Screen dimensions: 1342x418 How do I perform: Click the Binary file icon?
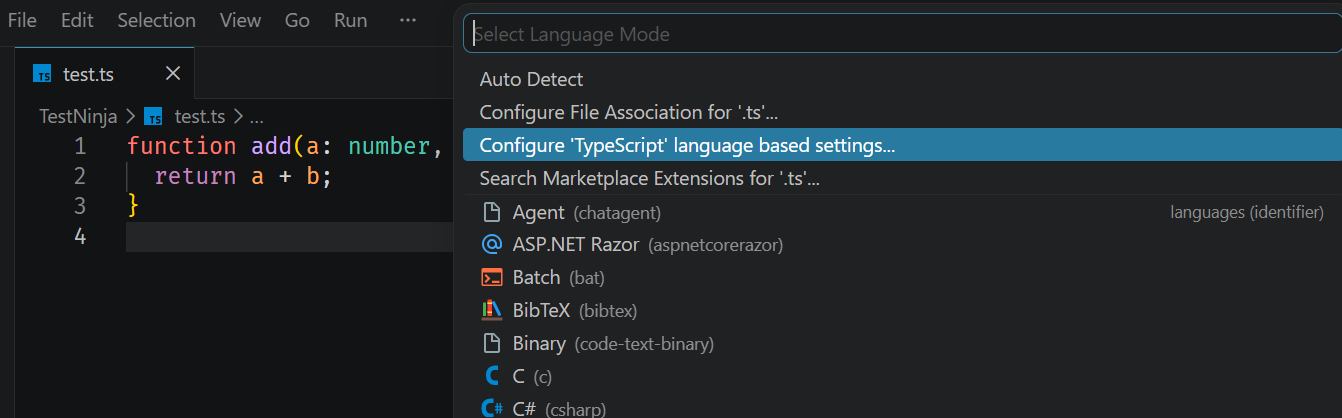(491, 343)
